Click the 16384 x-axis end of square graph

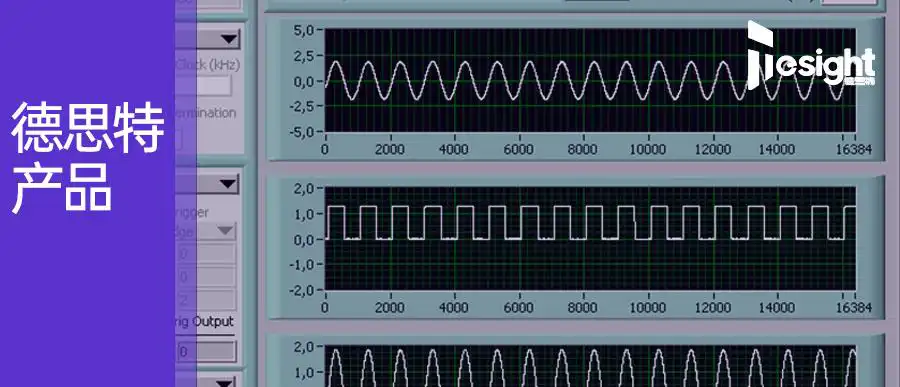[855, 308]
